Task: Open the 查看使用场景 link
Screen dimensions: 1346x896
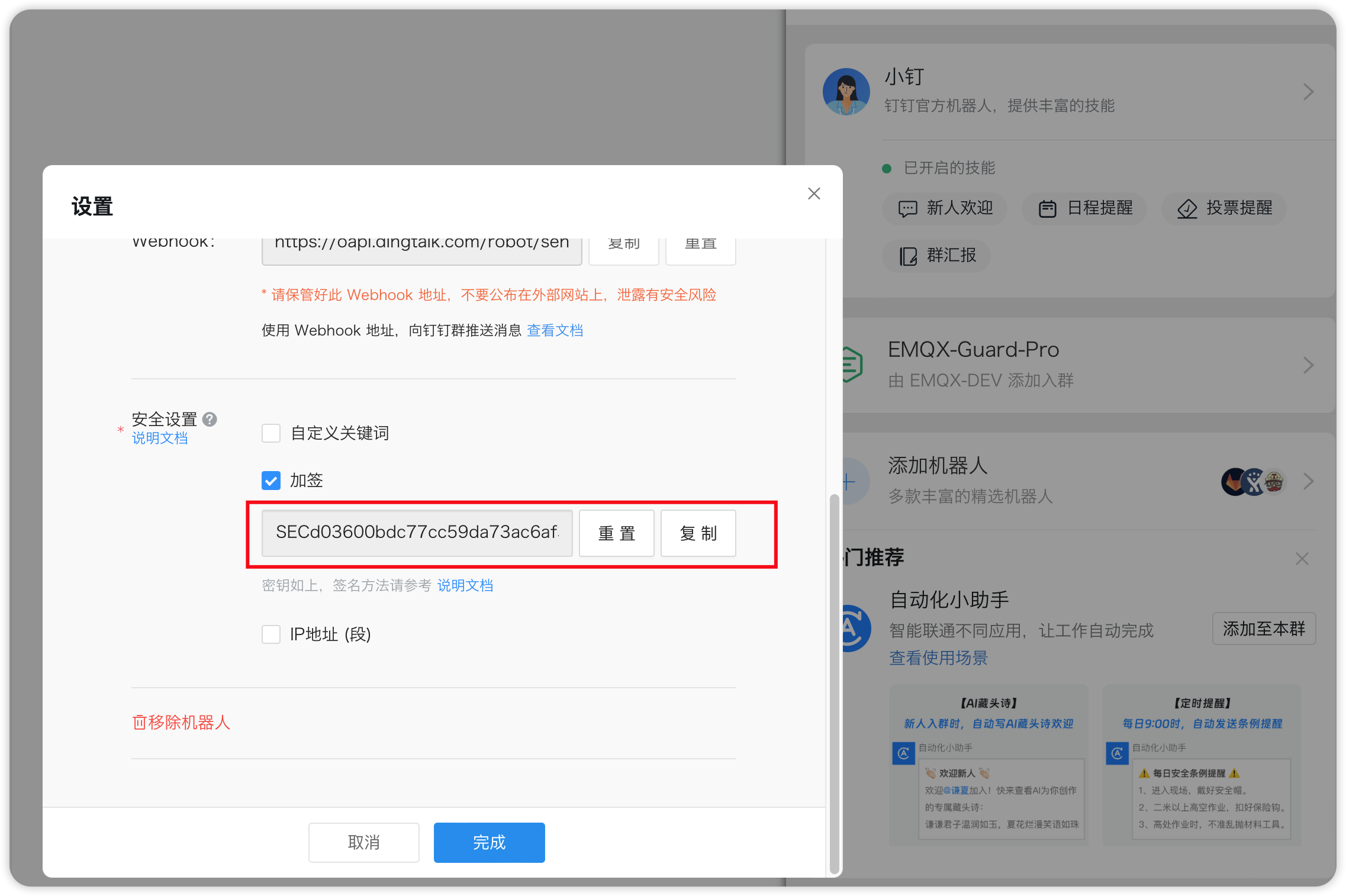Action: 938,658
